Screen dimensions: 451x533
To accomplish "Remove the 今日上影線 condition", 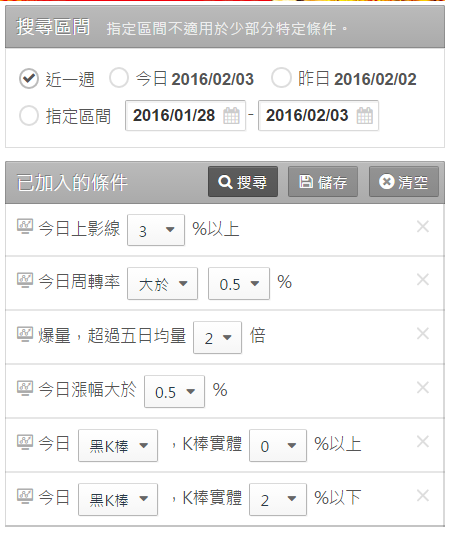I will 423,227.
